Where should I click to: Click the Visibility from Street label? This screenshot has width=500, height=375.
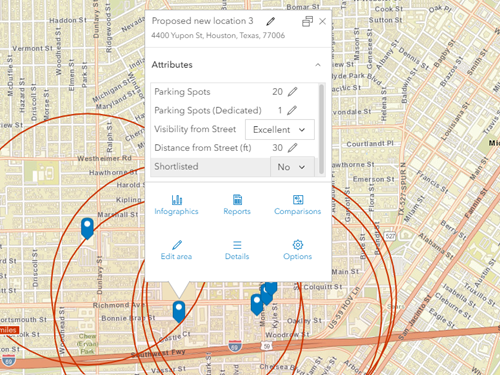195,129
